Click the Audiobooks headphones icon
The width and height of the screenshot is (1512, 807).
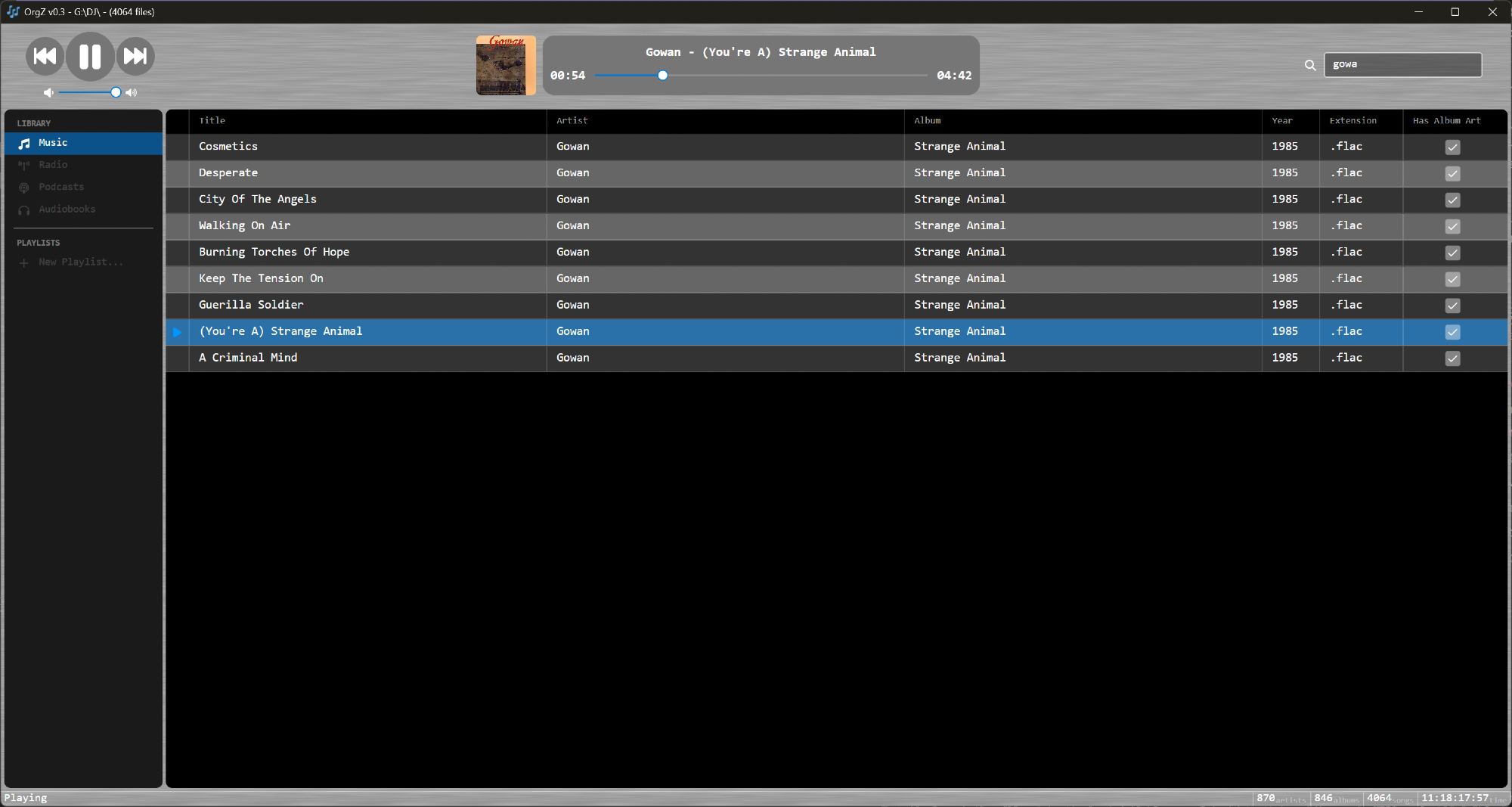pyautogui.click(x=24, y=210)
